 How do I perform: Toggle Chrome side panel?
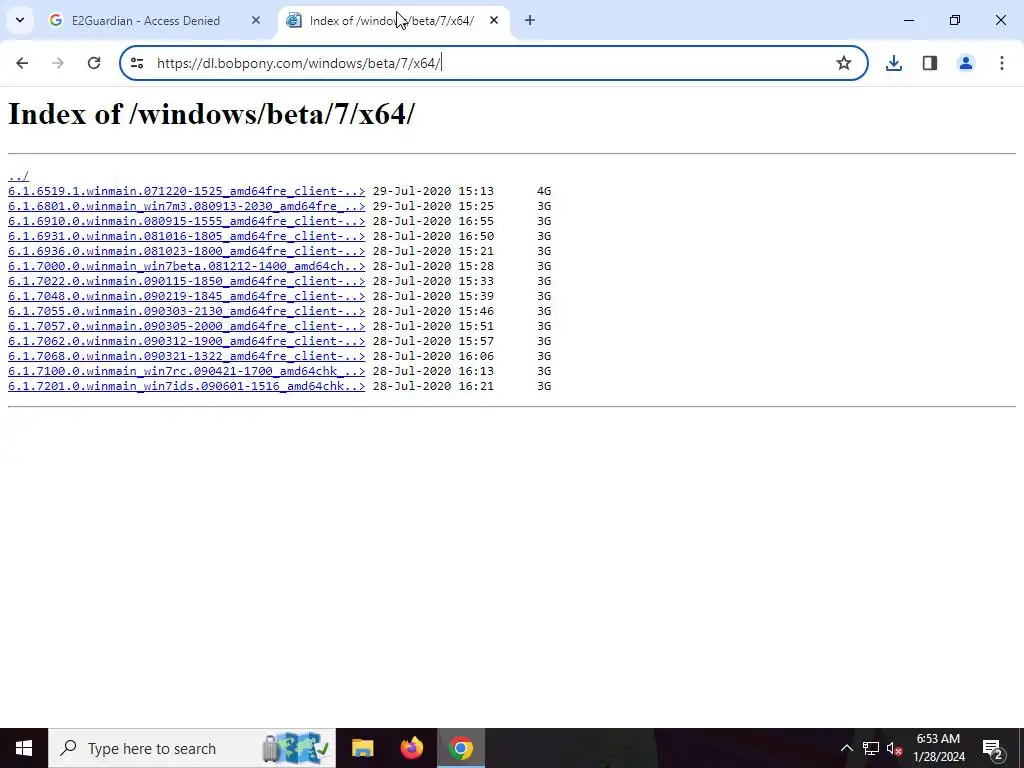coord(930,63)
